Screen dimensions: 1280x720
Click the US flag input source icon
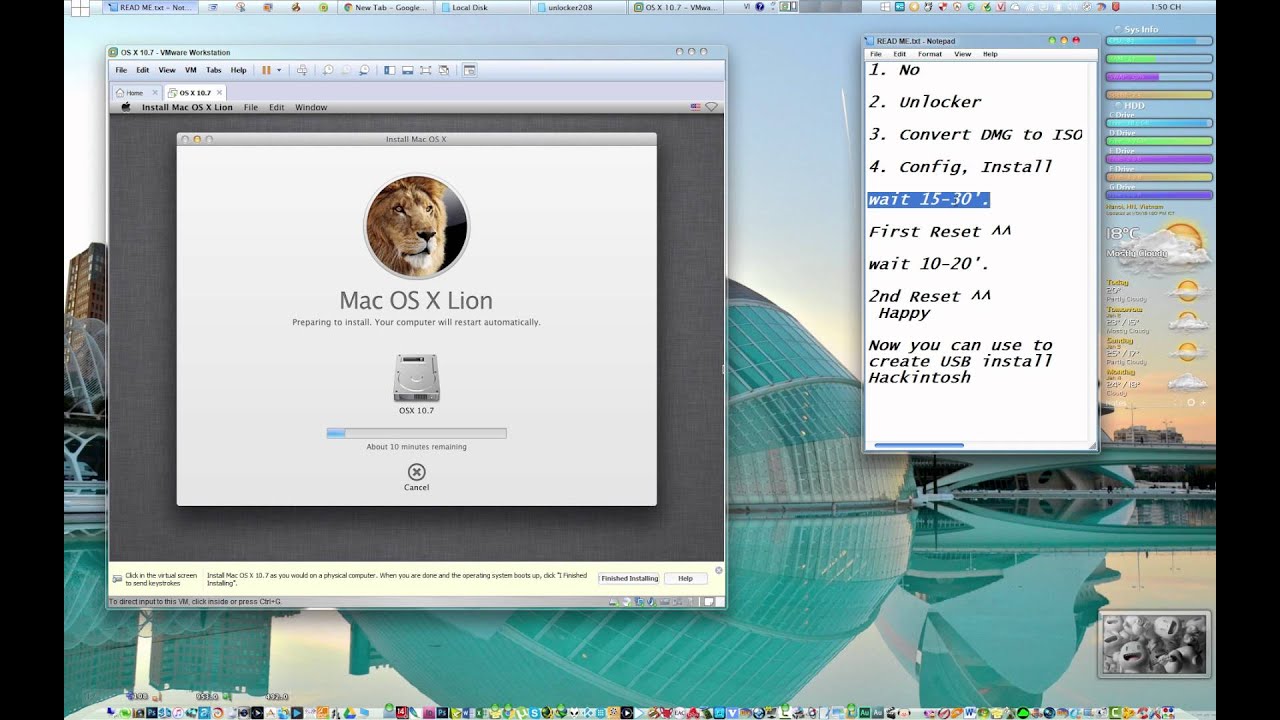click(695, 107)
